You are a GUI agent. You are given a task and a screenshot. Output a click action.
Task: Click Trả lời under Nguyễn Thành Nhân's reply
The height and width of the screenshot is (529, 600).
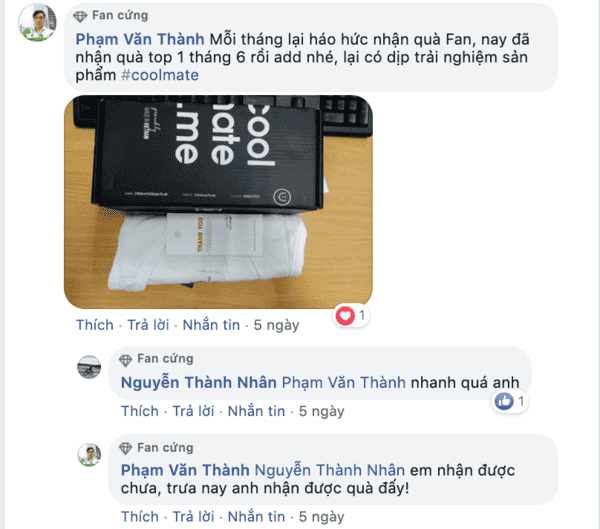(193, 411)
